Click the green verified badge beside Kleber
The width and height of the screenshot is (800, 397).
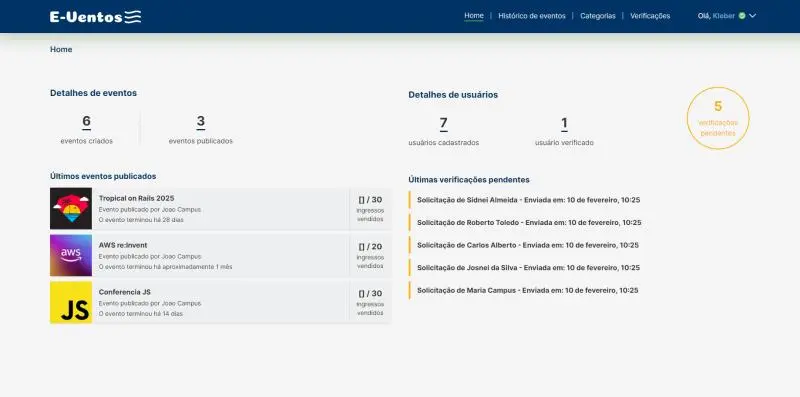coord(742,16)
